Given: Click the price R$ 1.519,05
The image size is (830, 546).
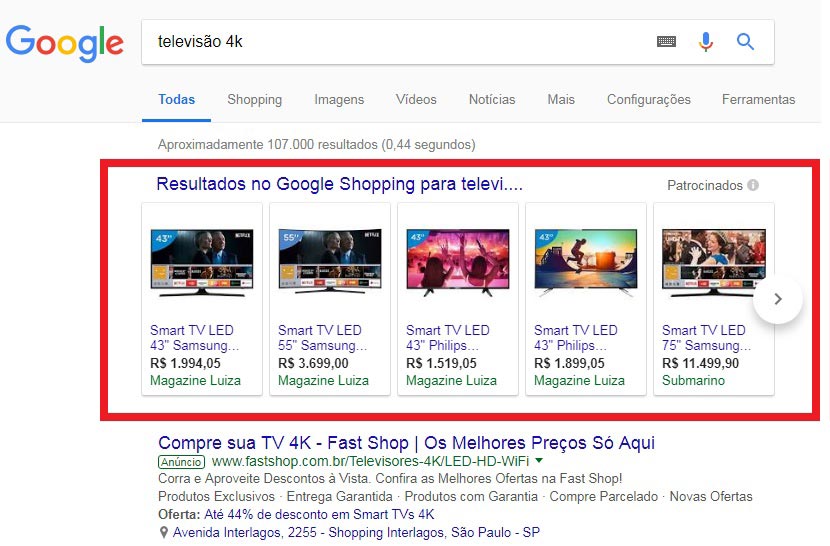Looking at the screenshot, I should (441, 363).
